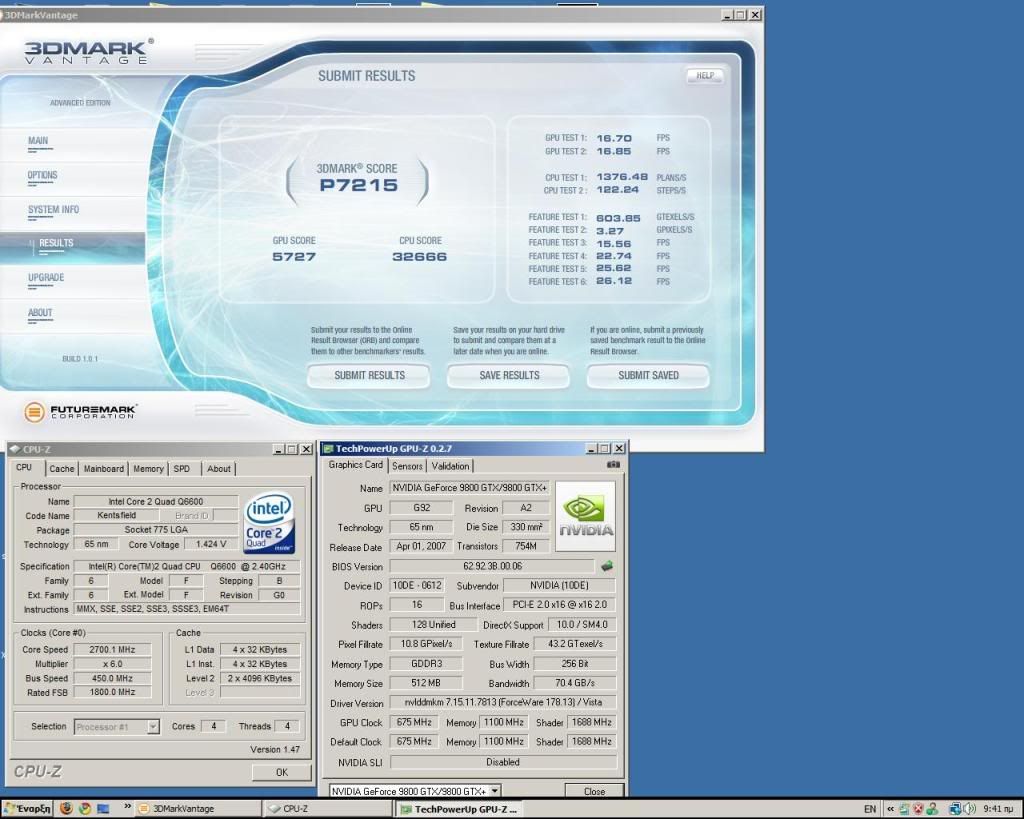Click the green user messenger tray icon
Screen dimensions: 1024x819
point(933,809)
